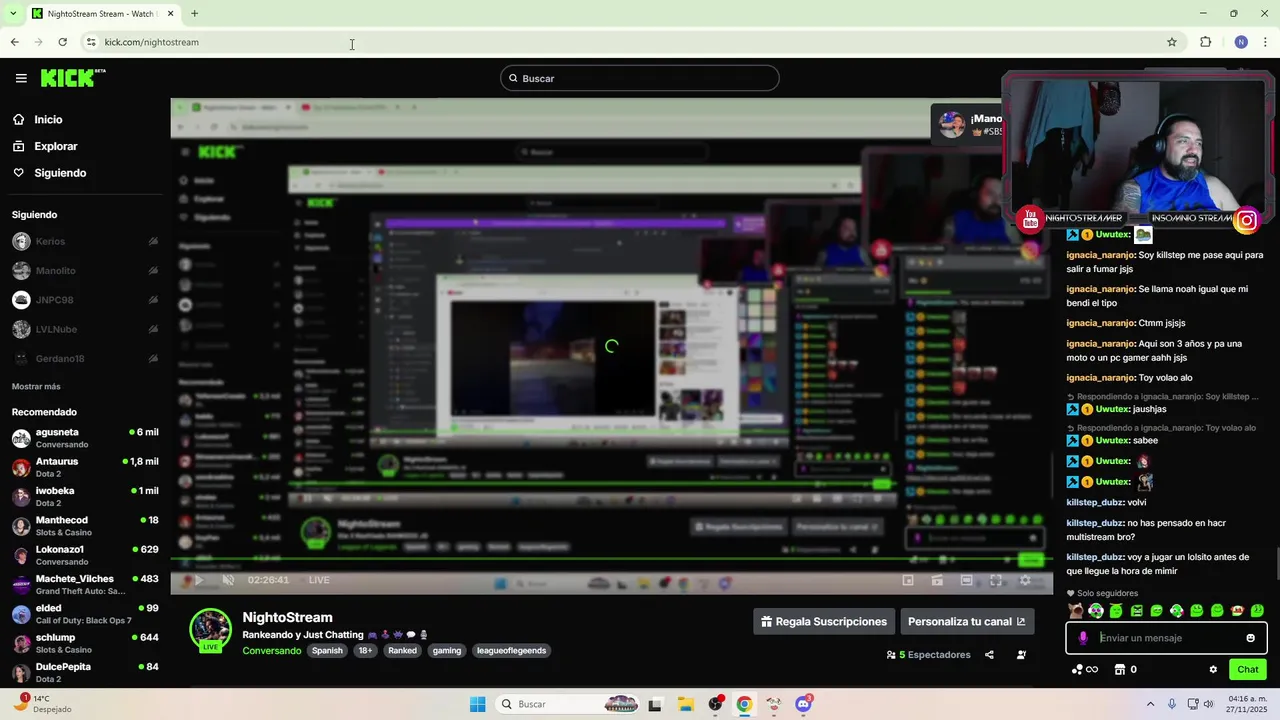This screenshot has width=1280, height=720.
Task: Toggle notifications for LVLNube
Action: coord(153,329)
